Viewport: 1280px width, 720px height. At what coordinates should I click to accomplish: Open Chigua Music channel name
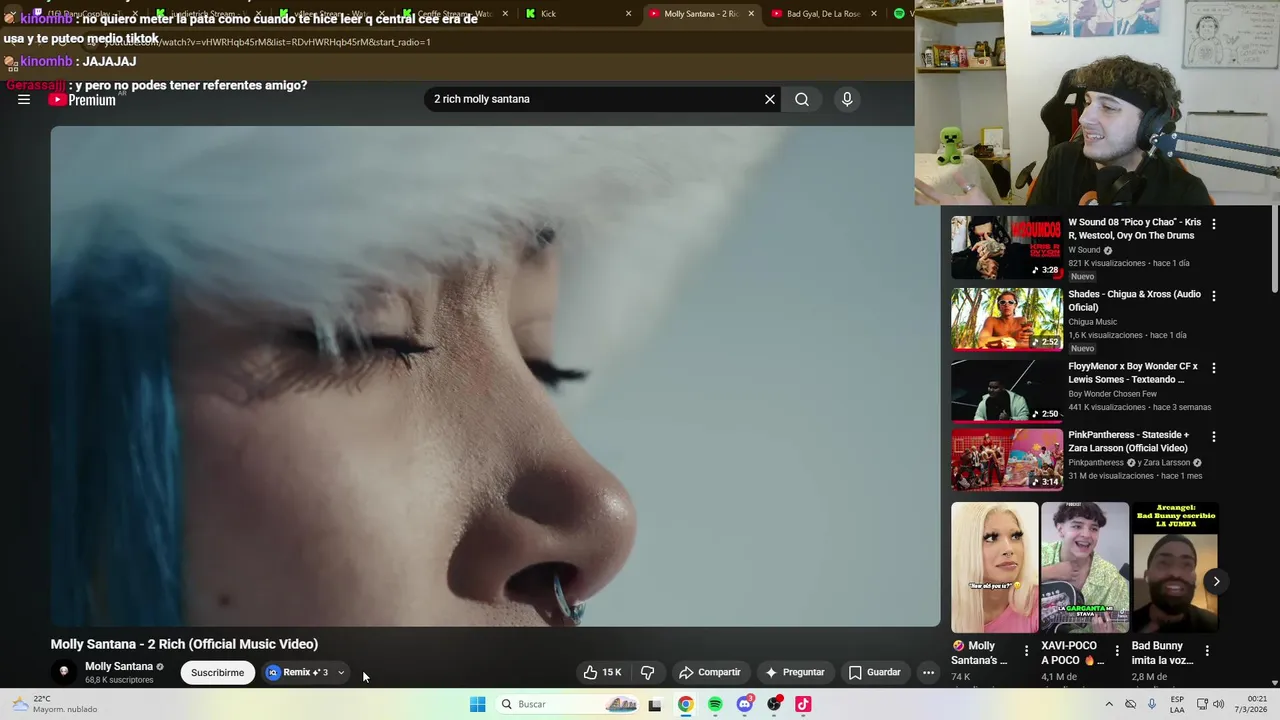(x=1092, y=322)
